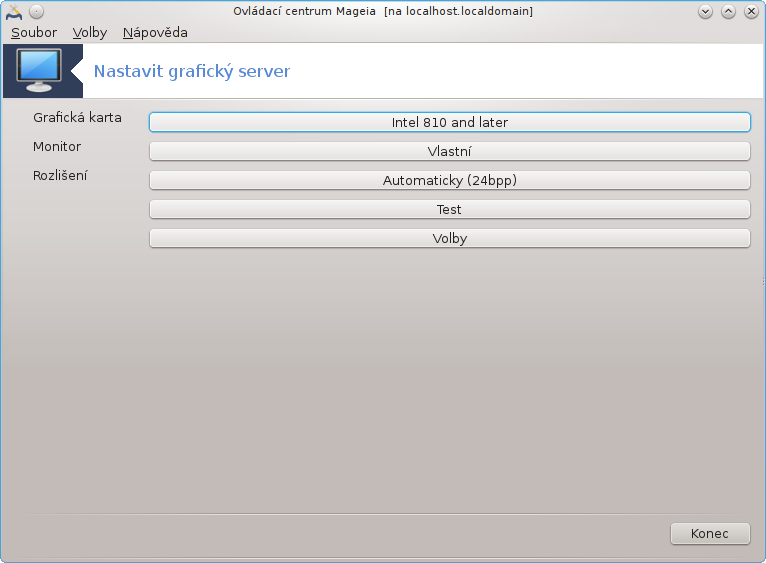
Task: Click the Intel 810 and later button
Action: pyautogui.click(x=449, y=122)
